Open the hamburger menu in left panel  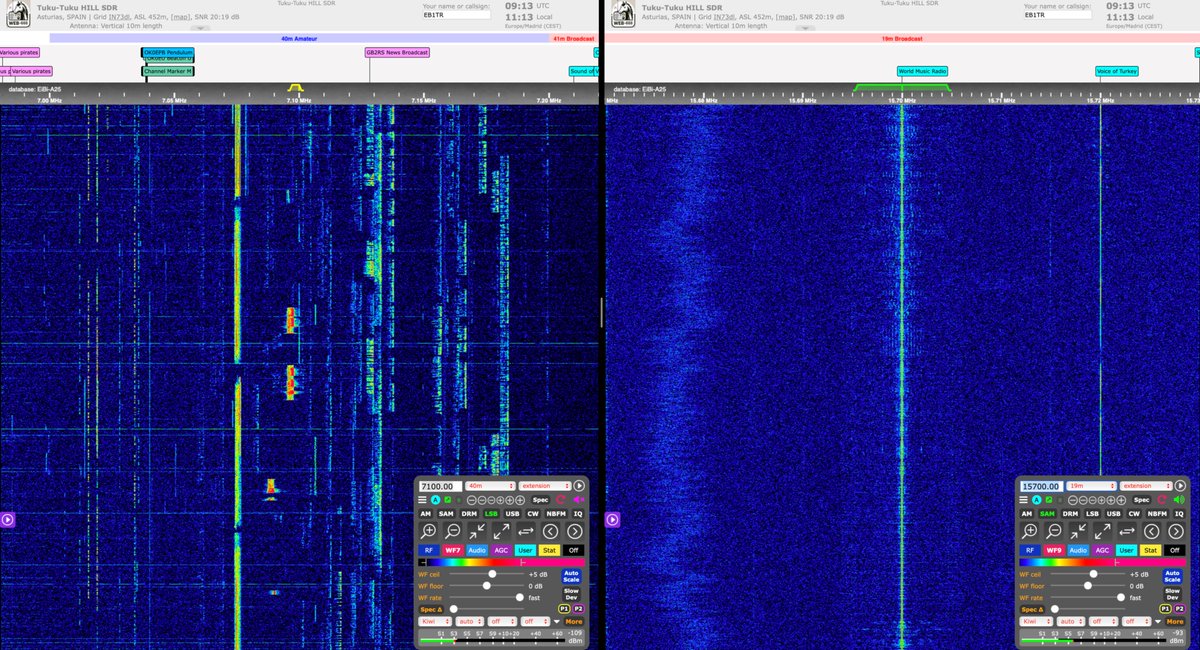click(x=422, y=500)
